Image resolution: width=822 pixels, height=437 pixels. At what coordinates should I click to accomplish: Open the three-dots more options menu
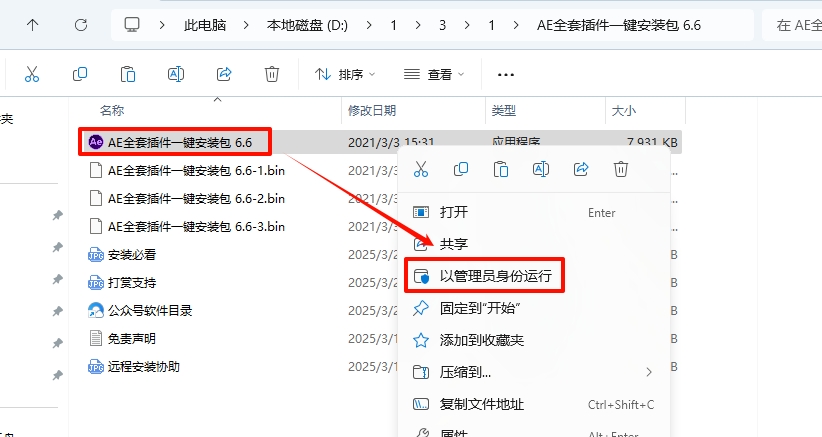[505, 75]
